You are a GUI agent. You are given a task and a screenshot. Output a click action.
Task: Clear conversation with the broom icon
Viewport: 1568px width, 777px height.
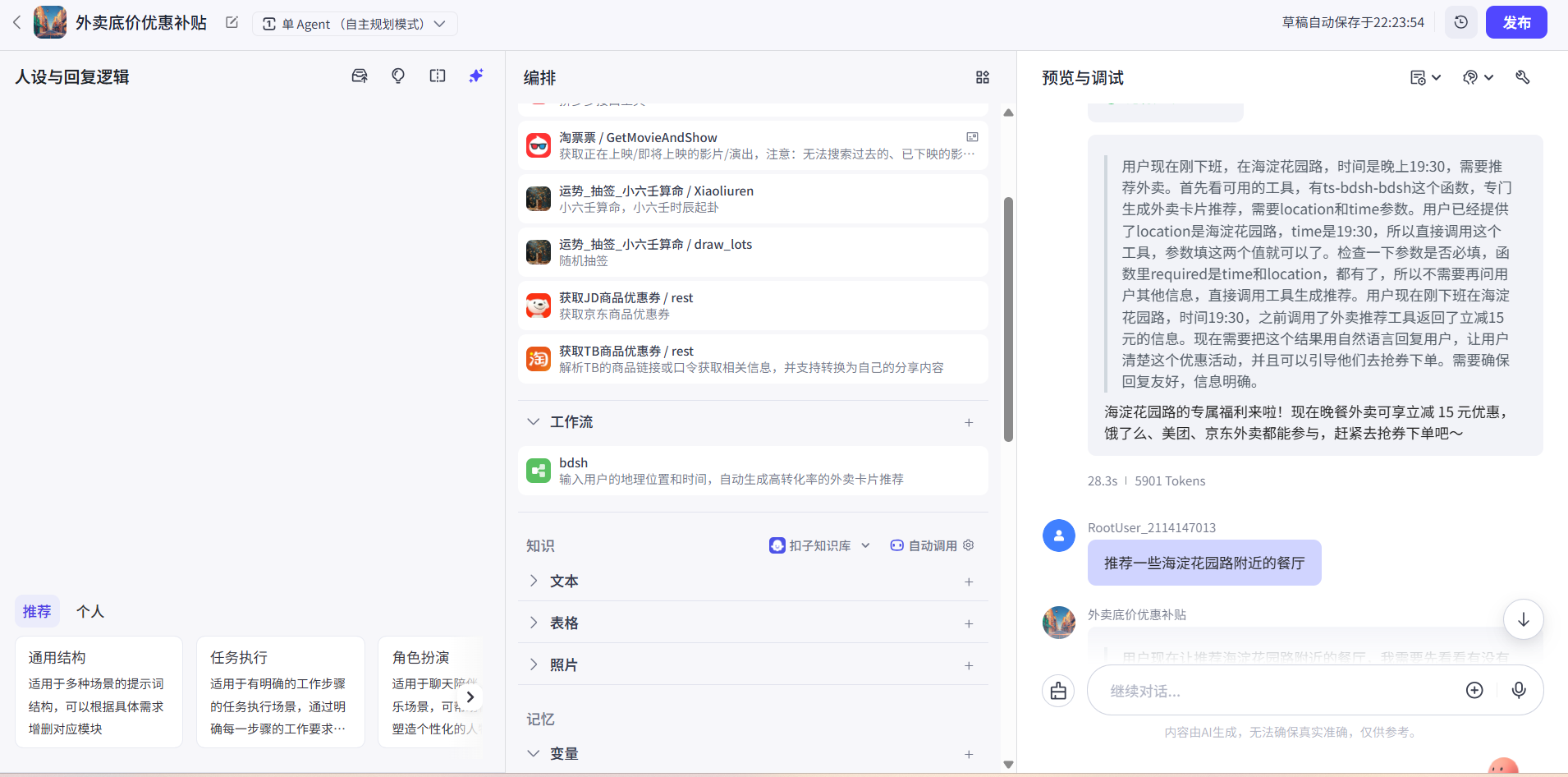(1057, 690)
